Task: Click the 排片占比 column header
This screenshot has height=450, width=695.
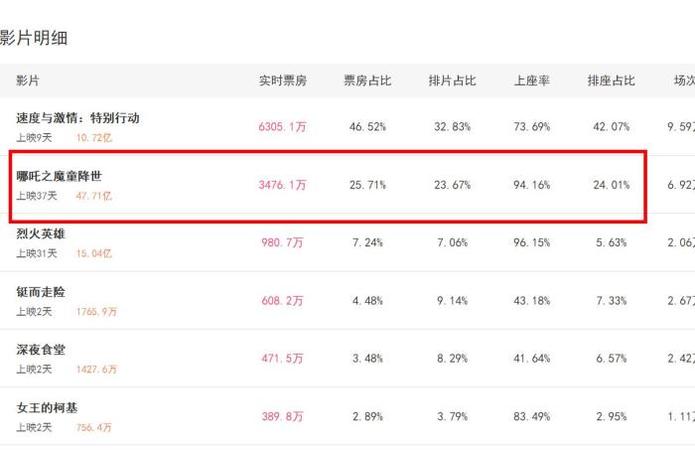Action: click(x=452, y=81)
